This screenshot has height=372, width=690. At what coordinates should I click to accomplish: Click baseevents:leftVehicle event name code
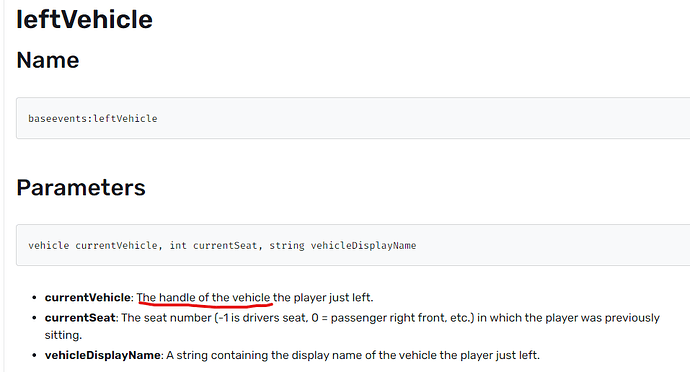point(93,118)
